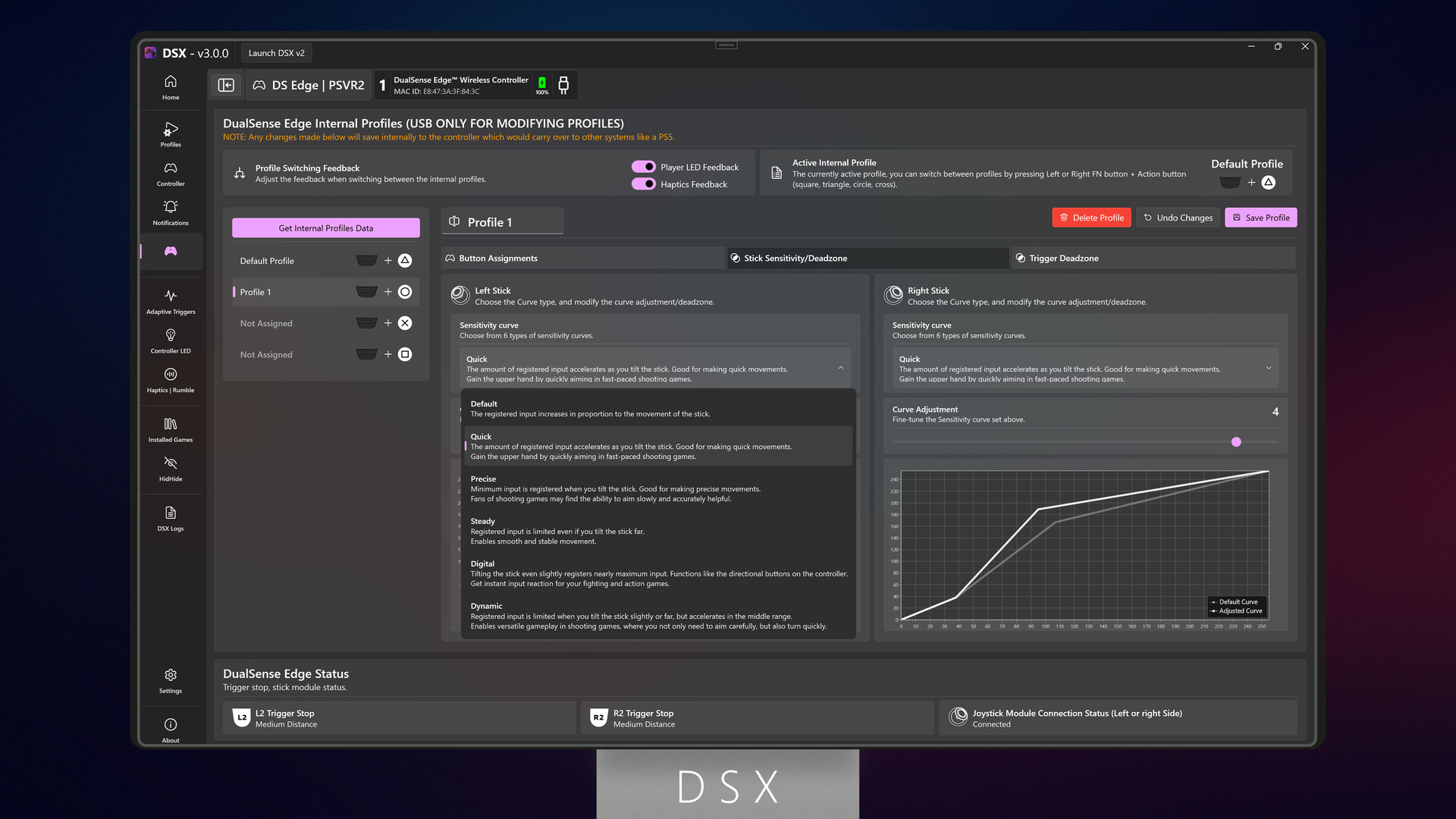The image size is (1456, 819).
Task: Select the Quick sensitivity curve option
Action: [657, 446]
